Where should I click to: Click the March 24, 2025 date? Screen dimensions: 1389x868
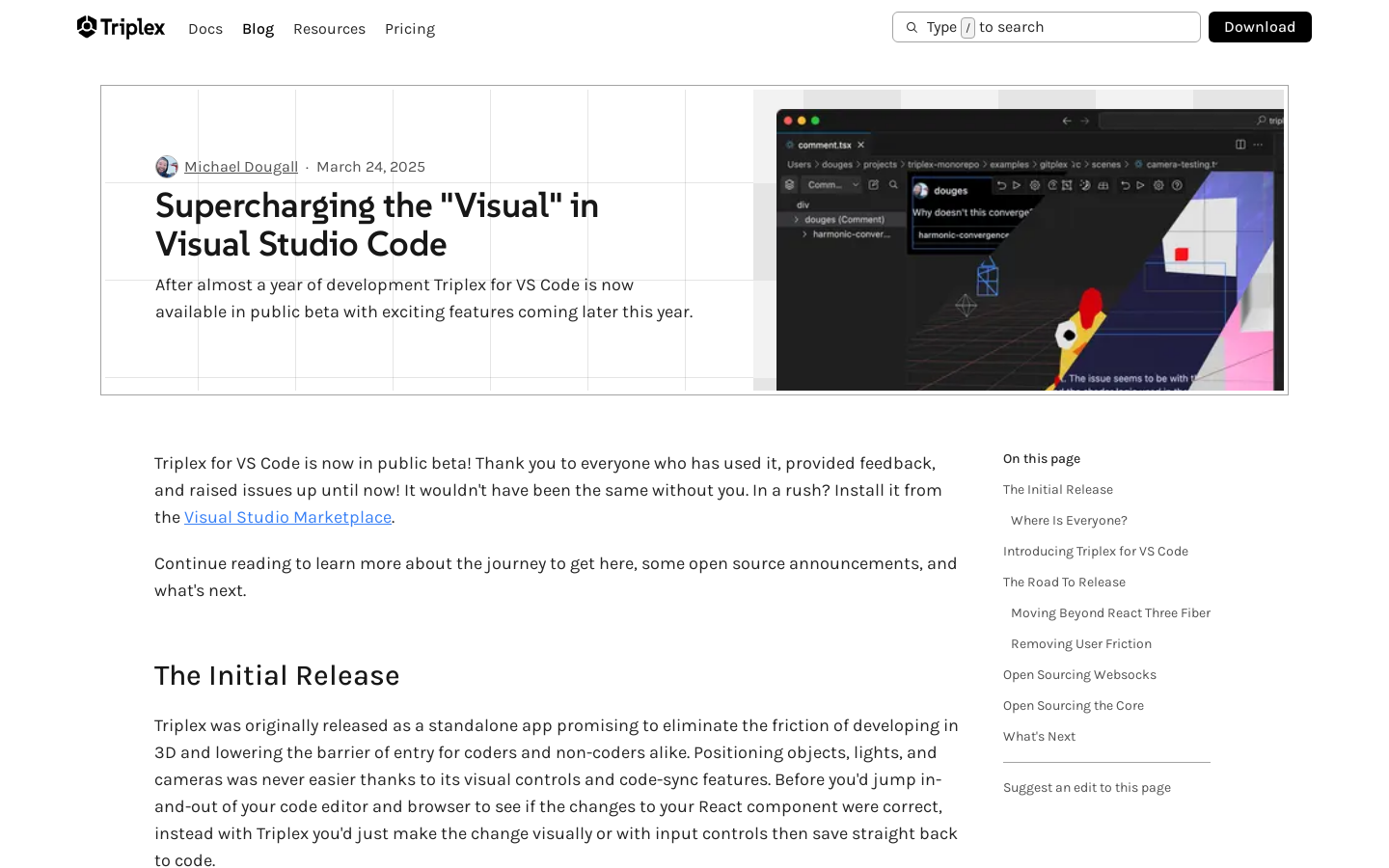point(370,167)
